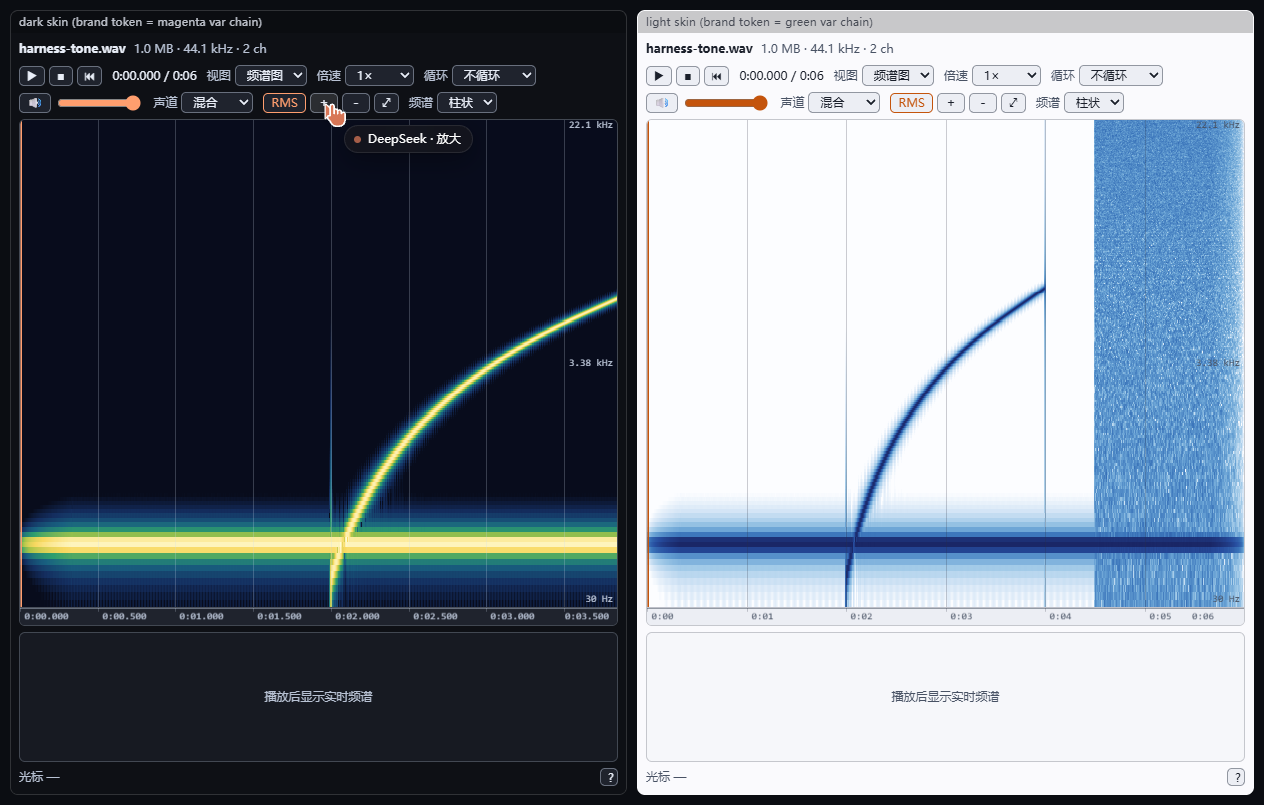Toggle RMS in the light panel

pyautogui.click(x=911, y=103)
